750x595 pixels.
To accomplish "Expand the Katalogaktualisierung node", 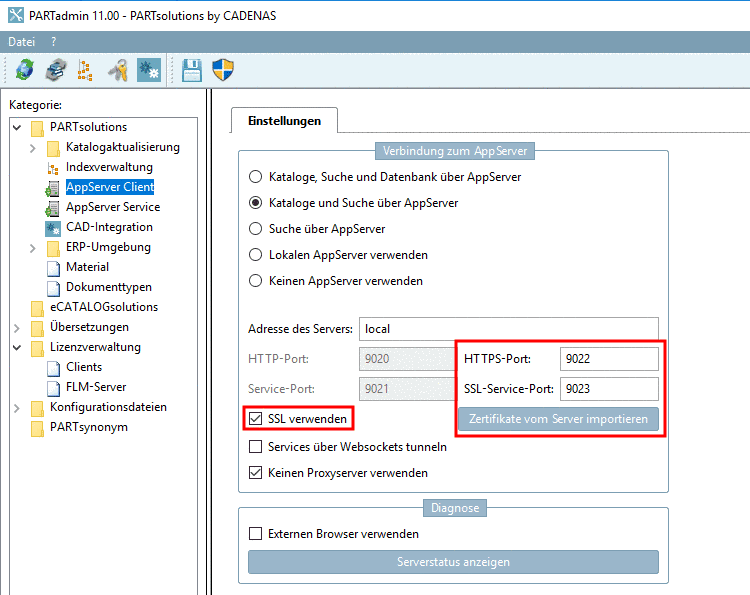I will point(33,148).
